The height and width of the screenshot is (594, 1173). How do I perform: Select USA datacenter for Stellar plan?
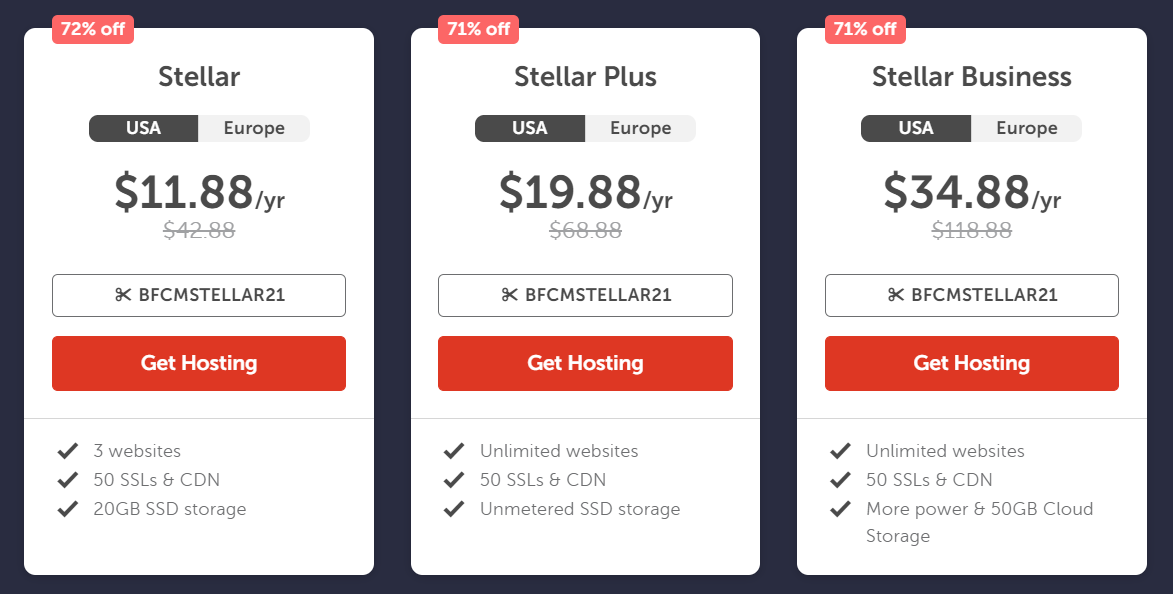pos(144,128)
